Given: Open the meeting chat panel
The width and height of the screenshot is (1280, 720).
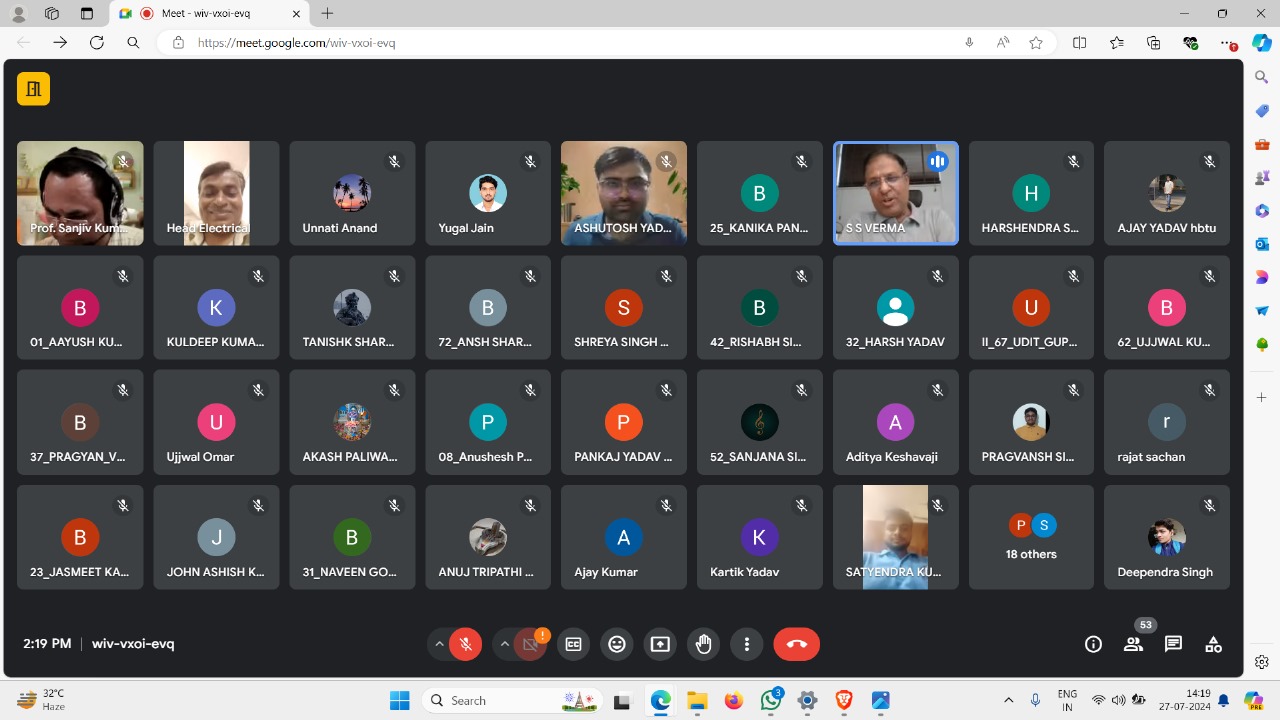Looking at the screenshot, I should 1173,645.
